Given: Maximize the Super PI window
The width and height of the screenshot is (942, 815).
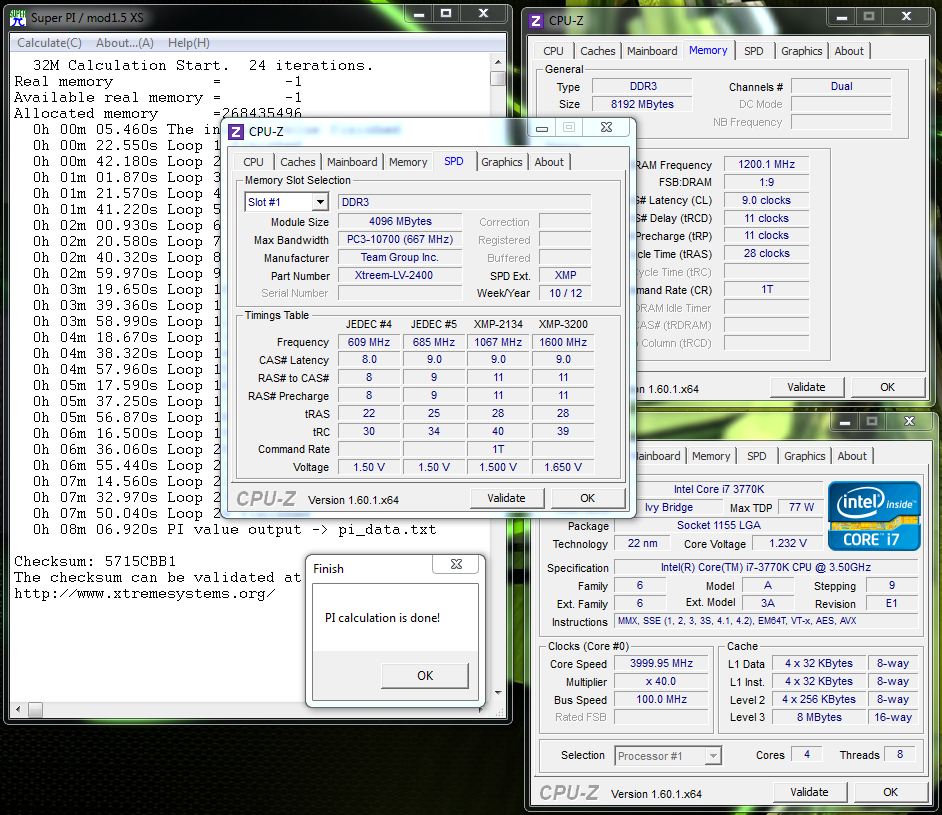Looking at the screenshot, I should pos(446,14).
